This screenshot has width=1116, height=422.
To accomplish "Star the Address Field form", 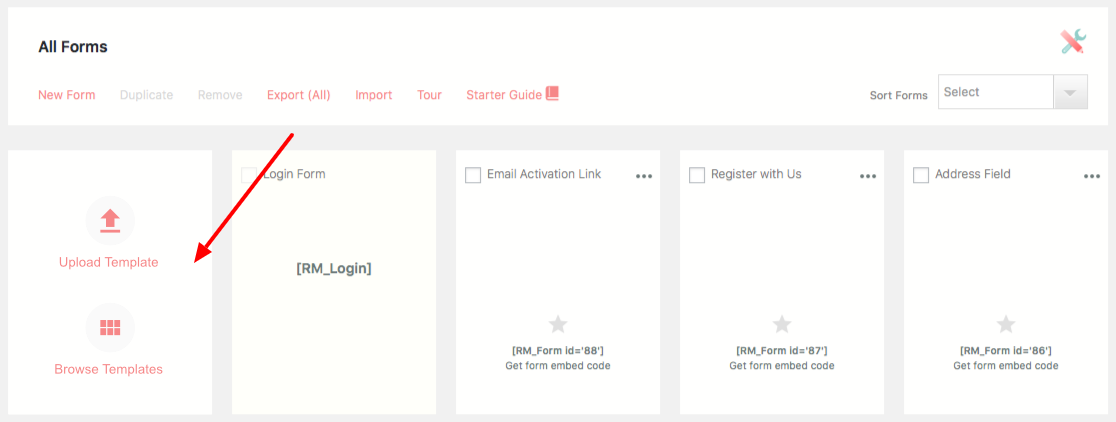I will pos(1006,324).
